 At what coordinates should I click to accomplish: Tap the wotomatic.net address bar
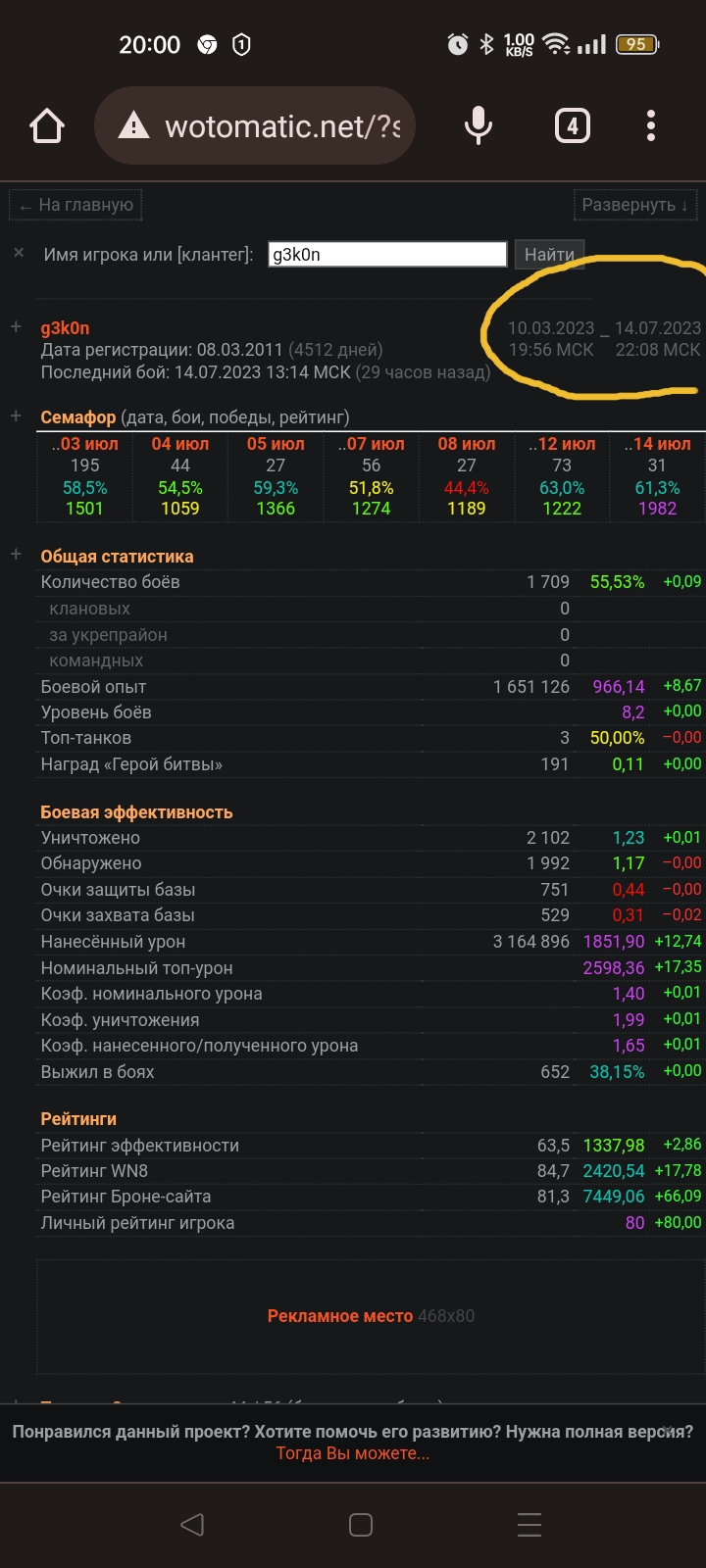pyautogui.click(x=282, y=126)
